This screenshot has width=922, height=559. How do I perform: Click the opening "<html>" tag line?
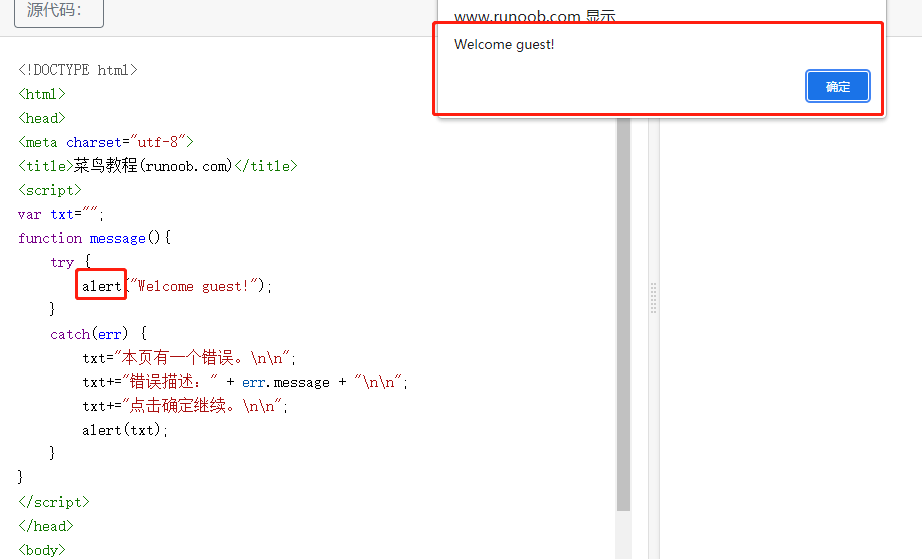pos(42,94)
